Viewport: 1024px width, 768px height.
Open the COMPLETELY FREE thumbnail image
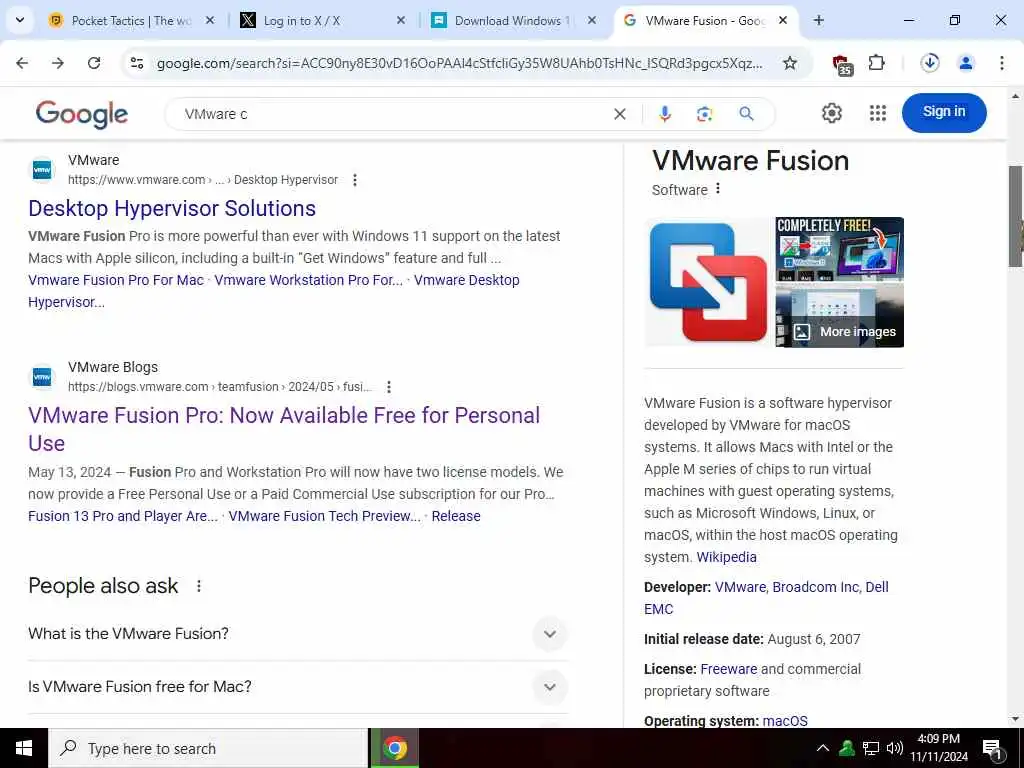point(840,249)
